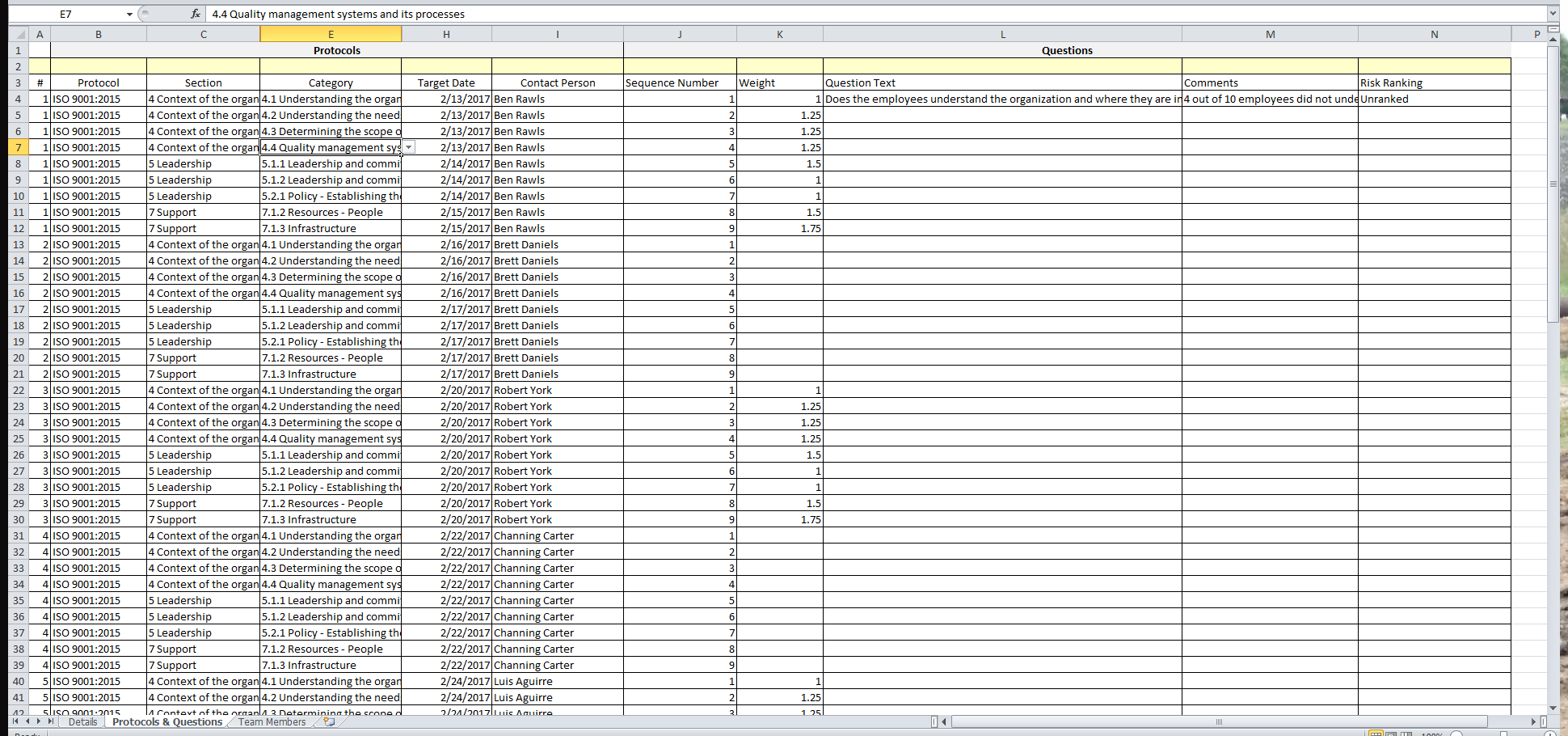Viewport: 1568px width, 736px height.
Task: Click the Sequence Number heading cell
Action: 680,82
